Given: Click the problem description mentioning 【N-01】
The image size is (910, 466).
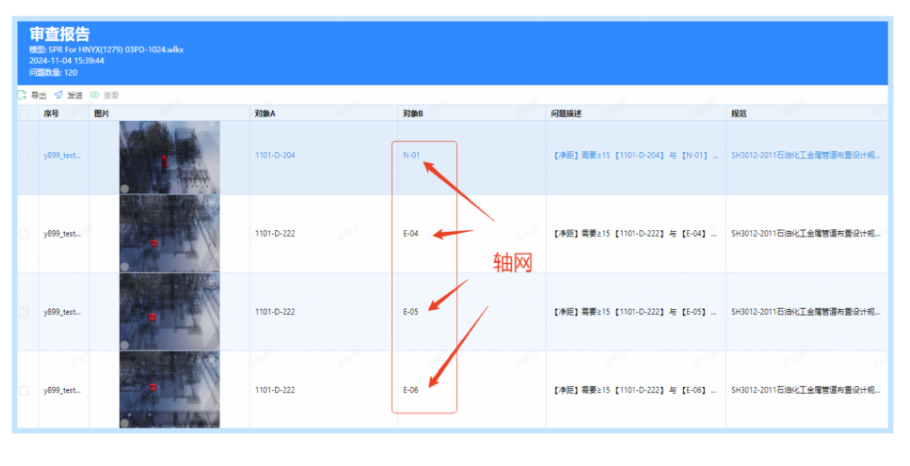Looking at the screenshot, I should (x=635, y=156).
